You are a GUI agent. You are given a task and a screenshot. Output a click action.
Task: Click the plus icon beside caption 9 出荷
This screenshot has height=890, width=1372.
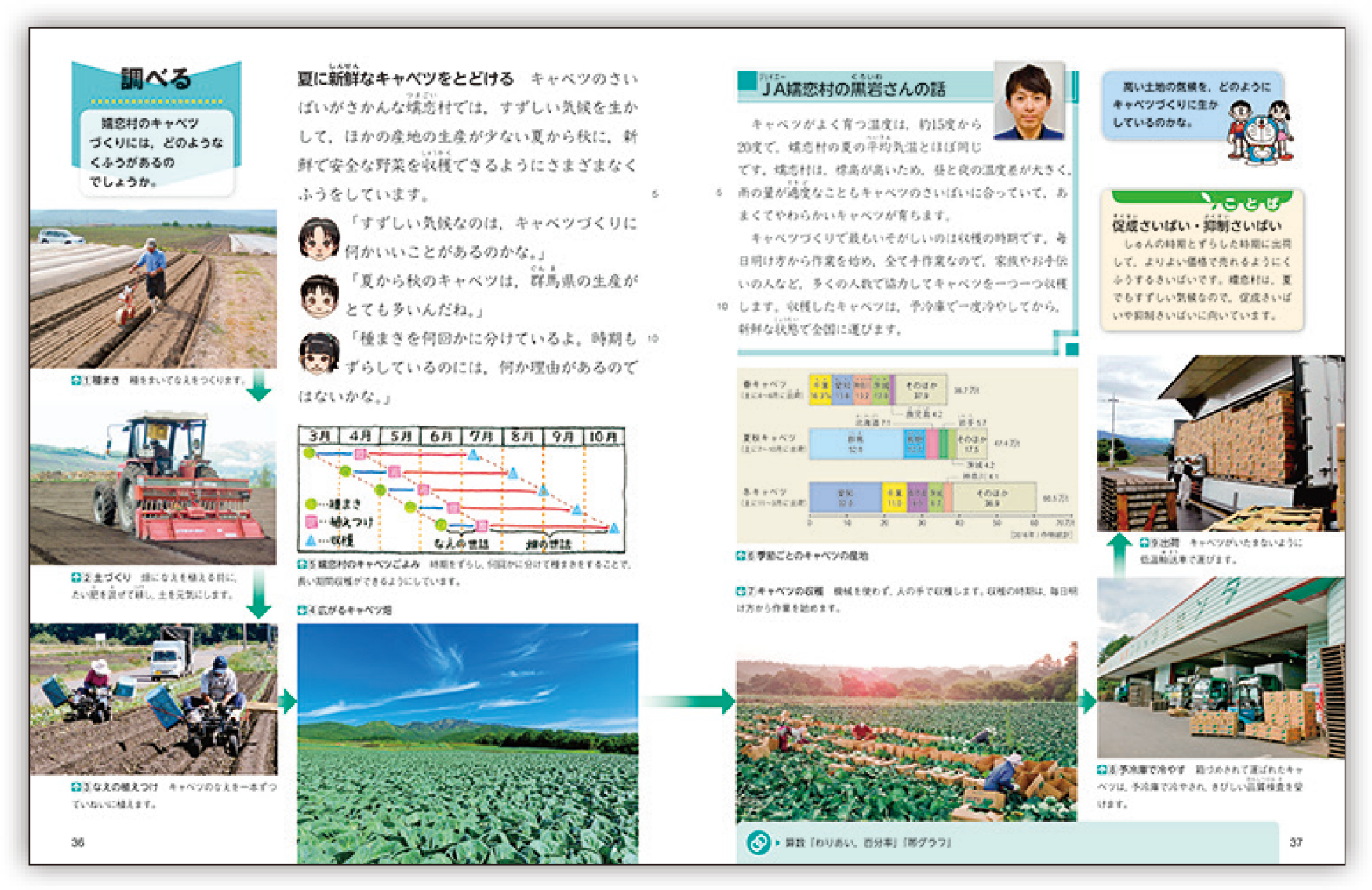(x=1145, y=543)
